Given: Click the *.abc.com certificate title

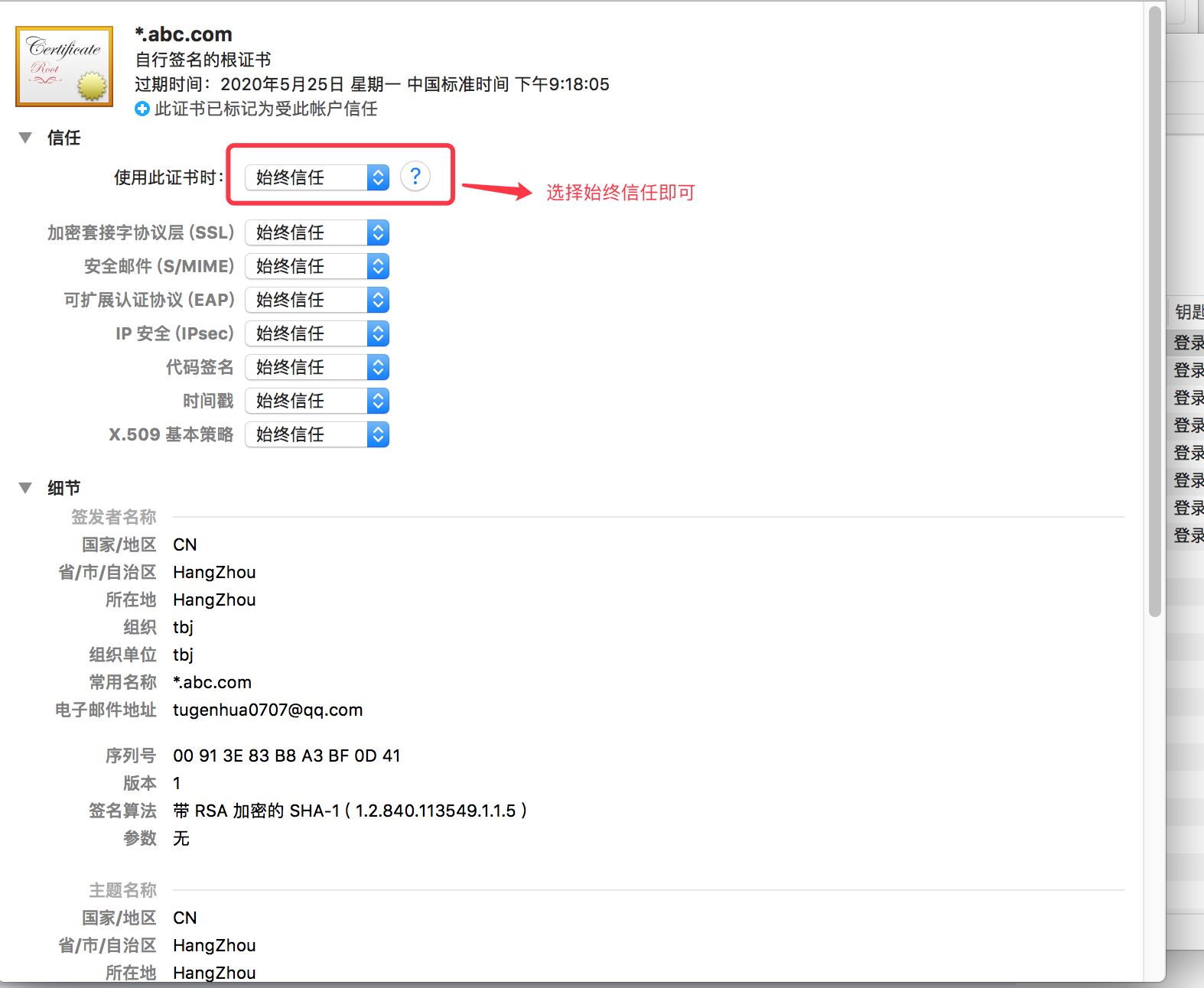Looking at the screenshot, I should (184, 34).
